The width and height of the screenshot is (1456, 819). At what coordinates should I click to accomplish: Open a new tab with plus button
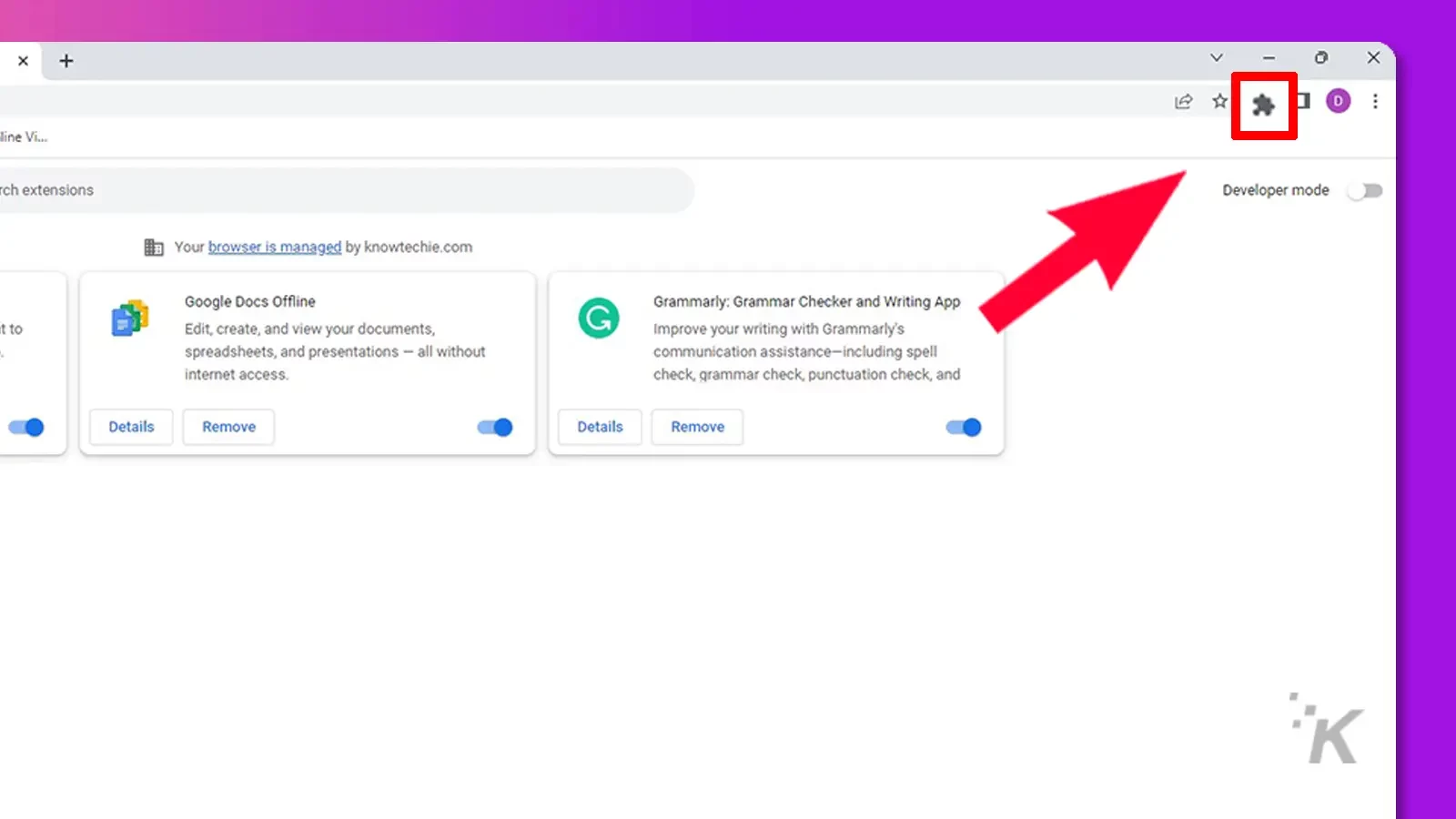(66, 61)
